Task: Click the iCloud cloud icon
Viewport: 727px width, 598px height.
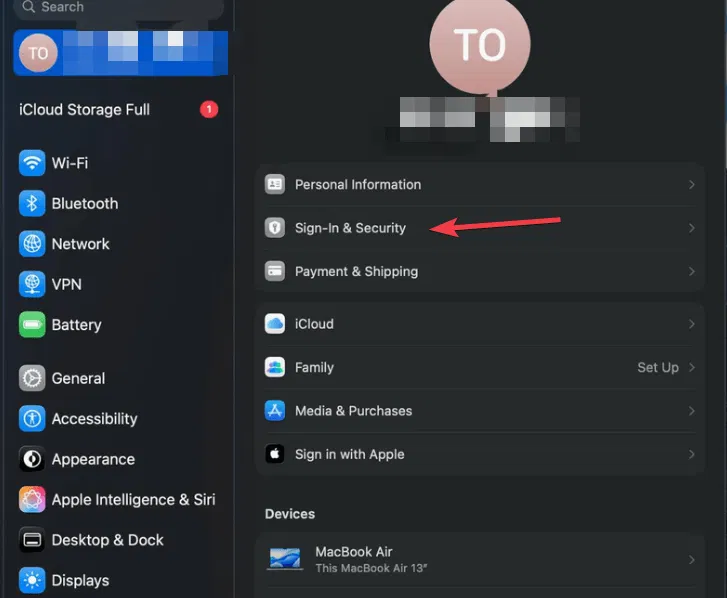Action: point(275,324)
